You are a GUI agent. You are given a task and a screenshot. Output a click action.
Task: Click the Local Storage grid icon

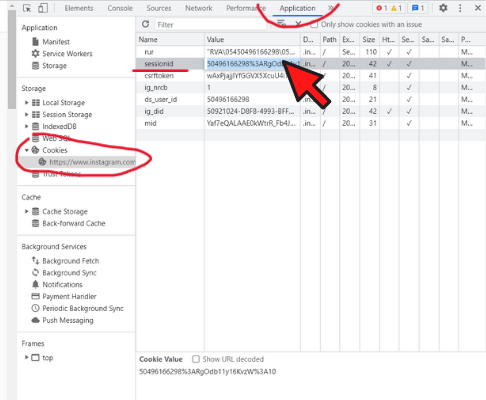pos(36,102)
